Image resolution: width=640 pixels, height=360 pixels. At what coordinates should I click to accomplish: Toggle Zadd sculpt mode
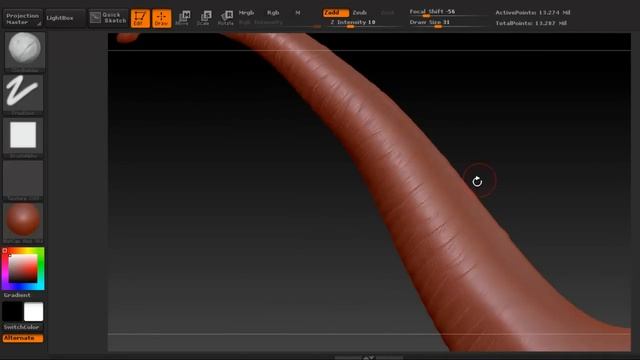coord(336,13)
